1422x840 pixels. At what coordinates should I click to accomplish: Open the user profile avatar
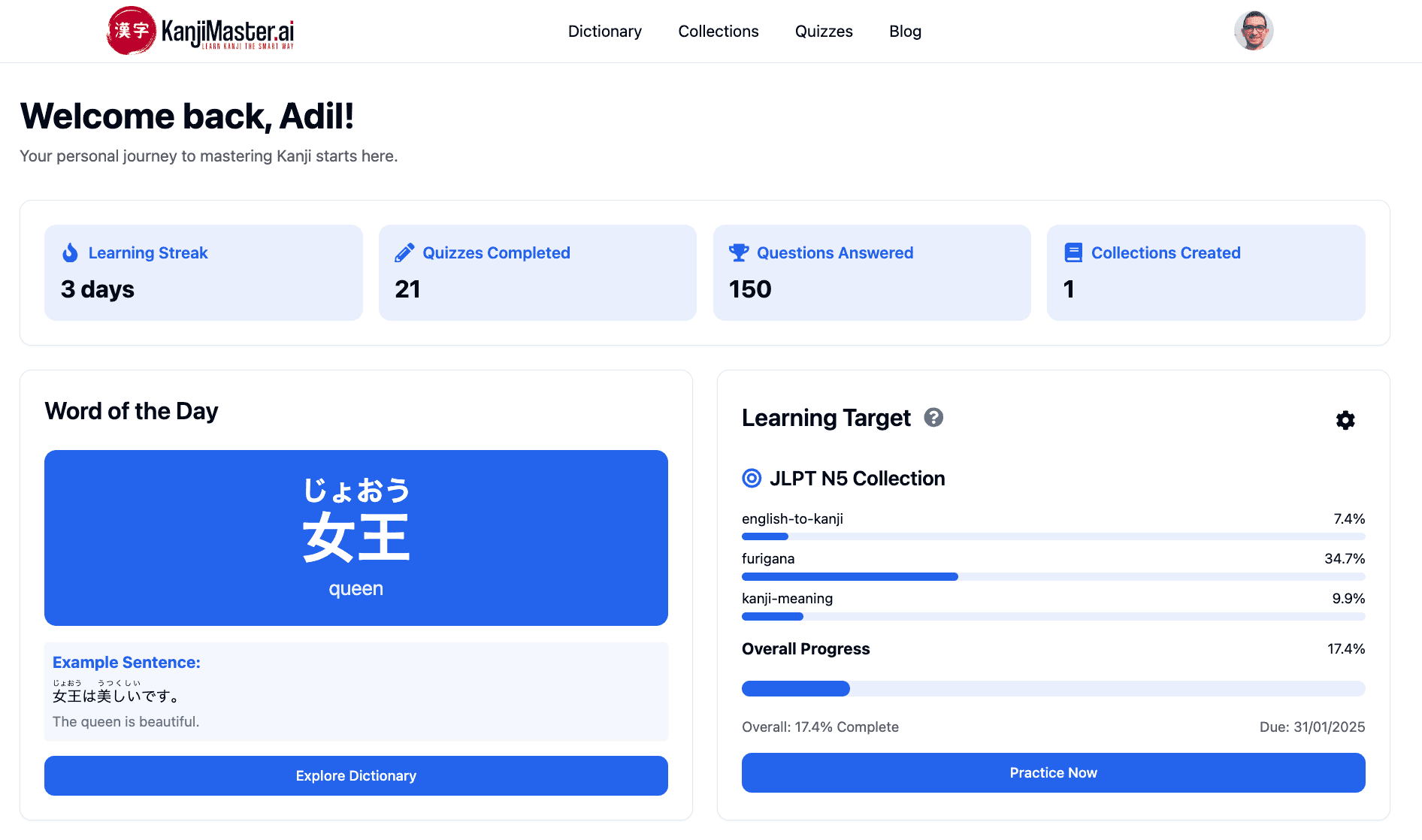click(1253, 31)
